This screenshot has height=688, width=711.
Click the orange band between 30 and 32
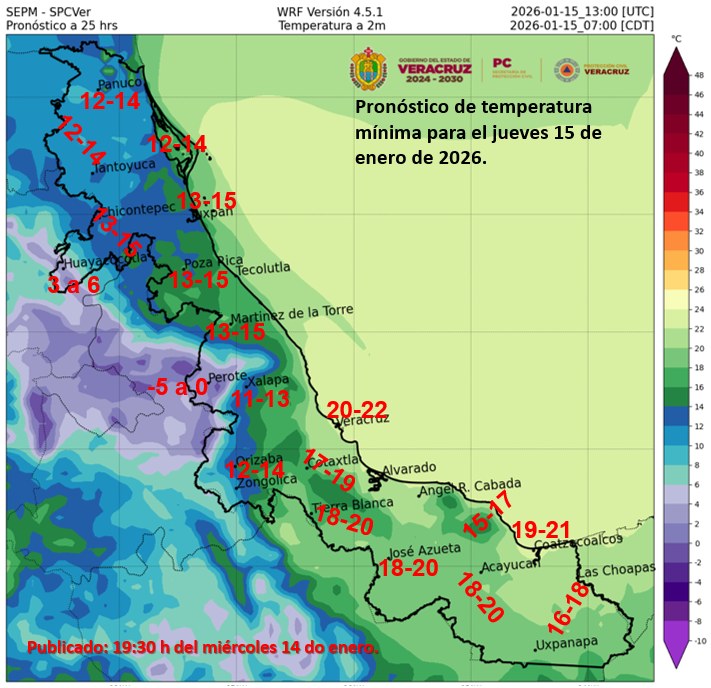(x=676, y=240)
